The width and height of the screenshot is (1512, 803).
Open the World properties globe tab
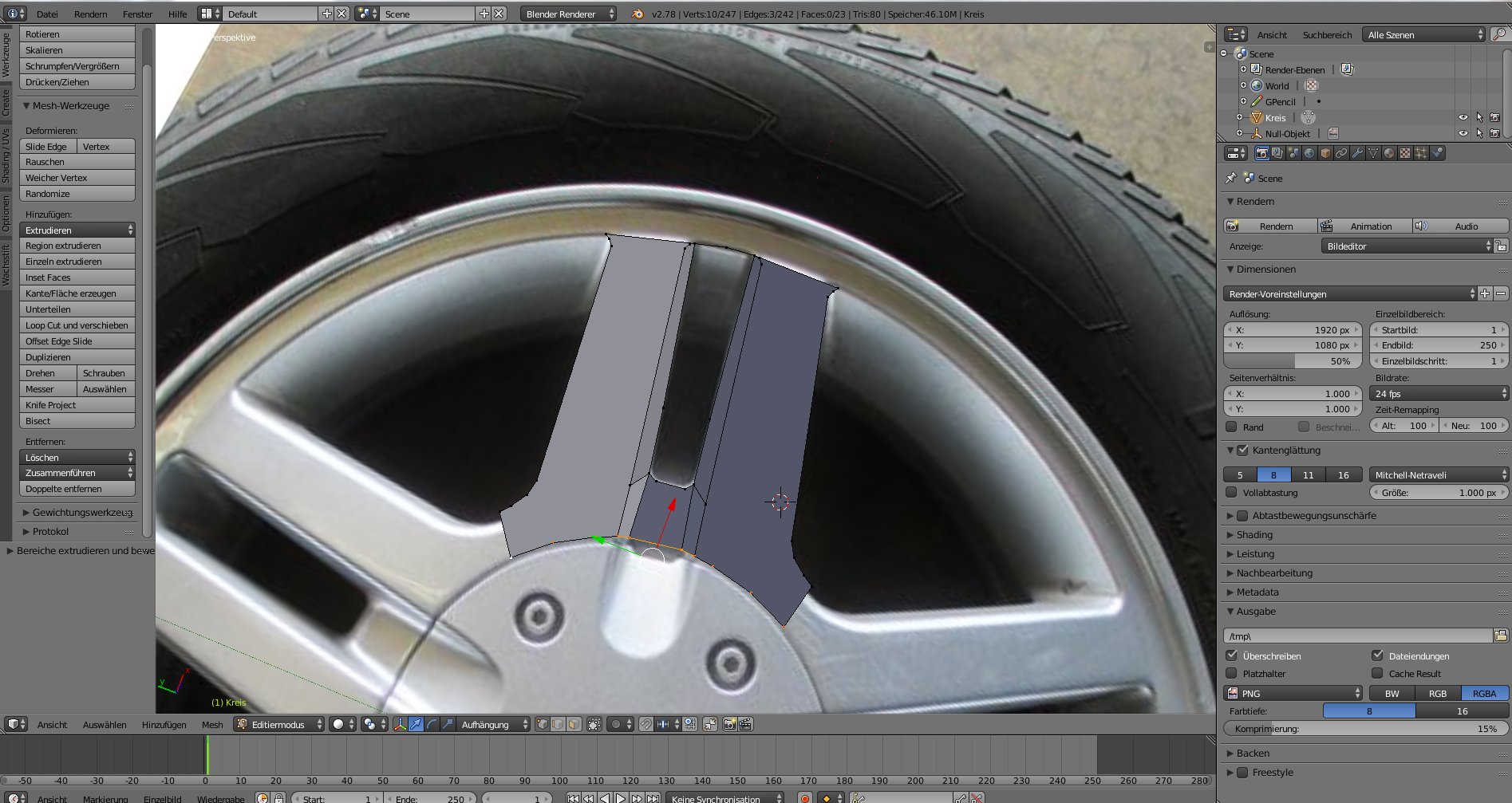click(x=1309, y=153)
